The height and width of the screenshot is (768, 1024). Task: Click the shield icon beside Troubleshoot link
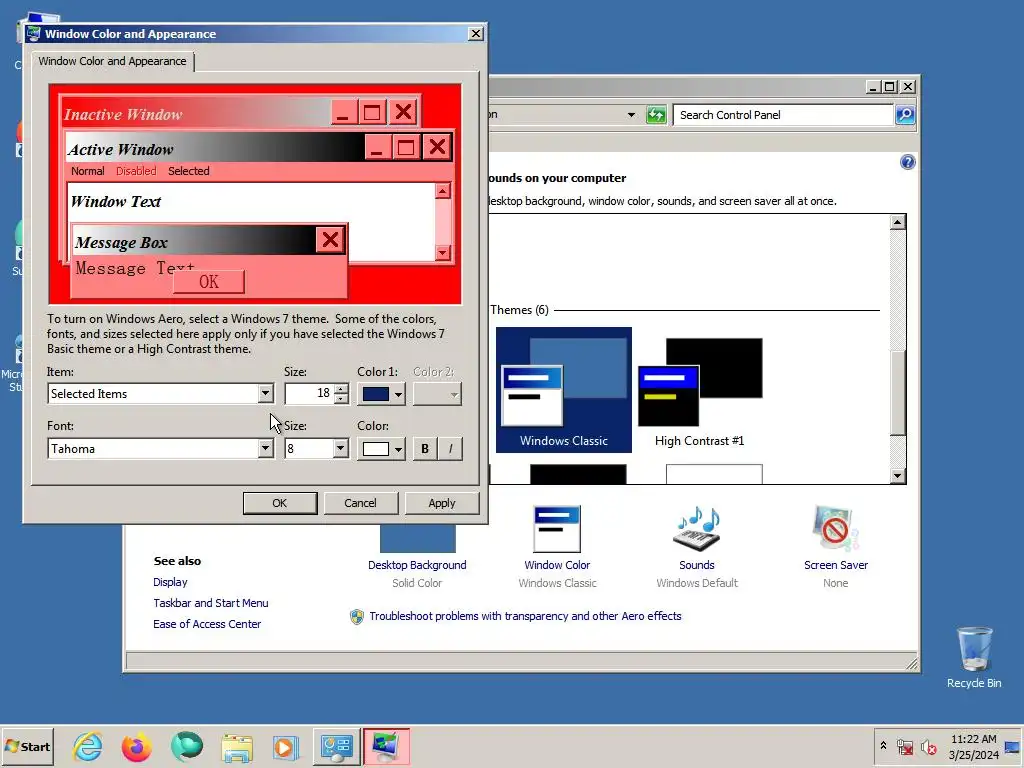[x=357, y=616]
